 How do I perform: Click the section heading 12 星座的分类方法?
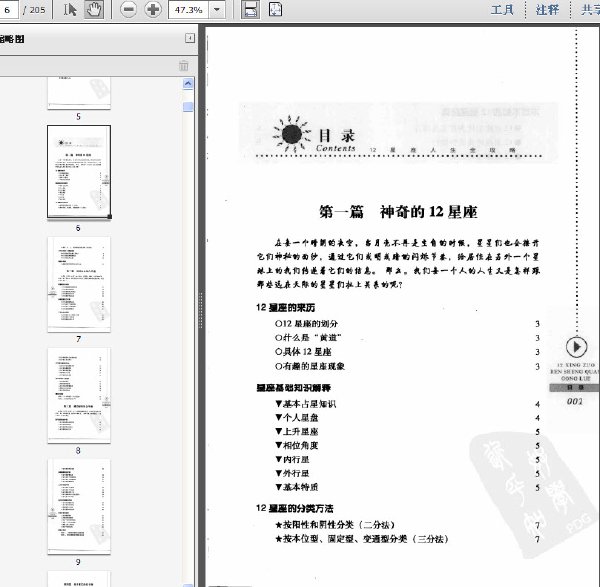[295, 509]
